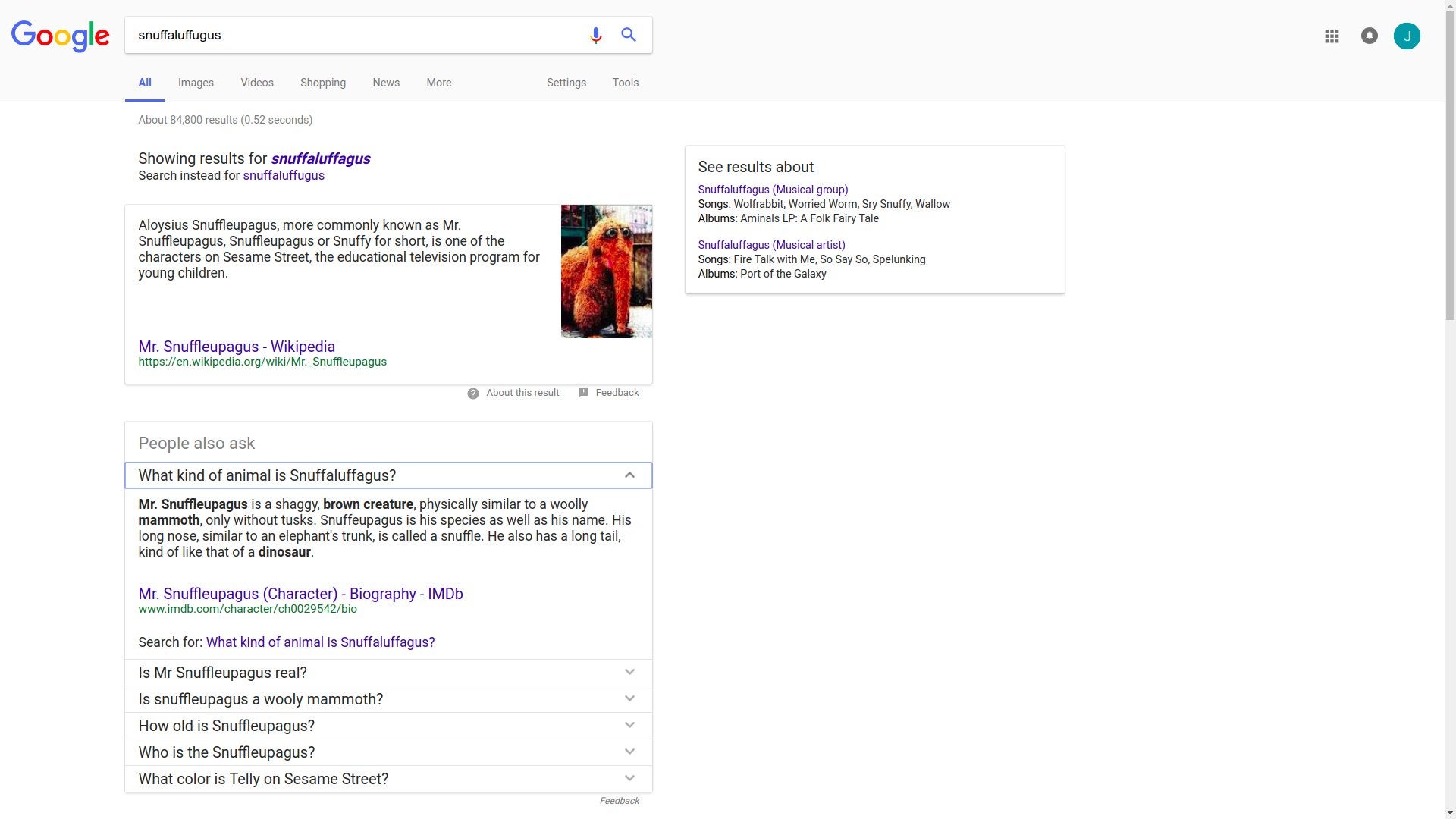Open the Snuffleupagus thumbnail image

[607, 271]
